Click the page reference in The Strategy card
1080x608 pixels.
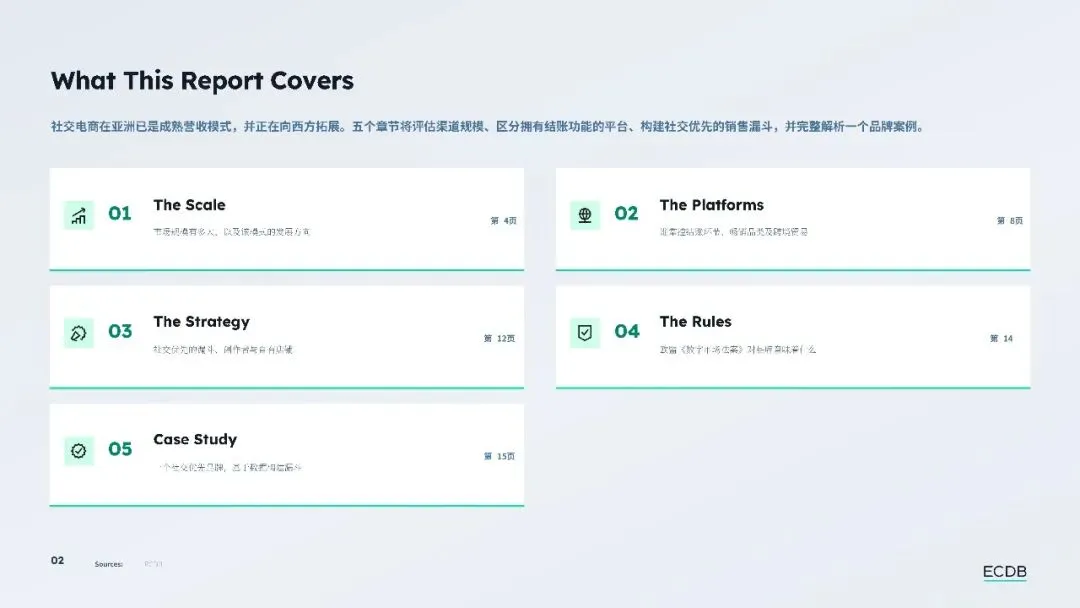point(499,339)
